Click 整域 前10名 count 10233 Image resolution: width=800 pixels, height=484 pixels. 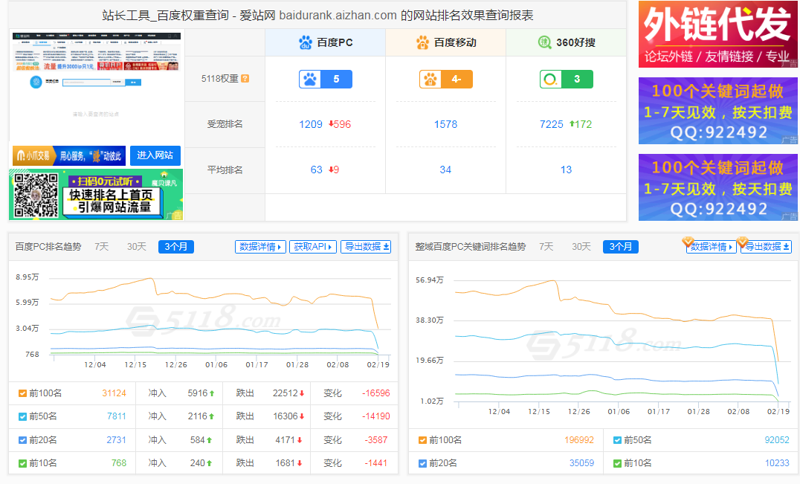click(777, 464)
